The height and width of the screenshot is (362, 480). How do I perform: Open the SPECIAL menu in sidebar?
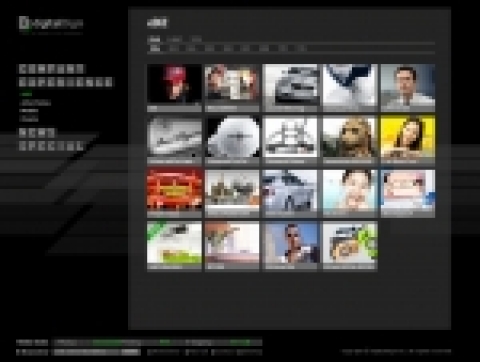pyautogui.click(x=51, y=146)
